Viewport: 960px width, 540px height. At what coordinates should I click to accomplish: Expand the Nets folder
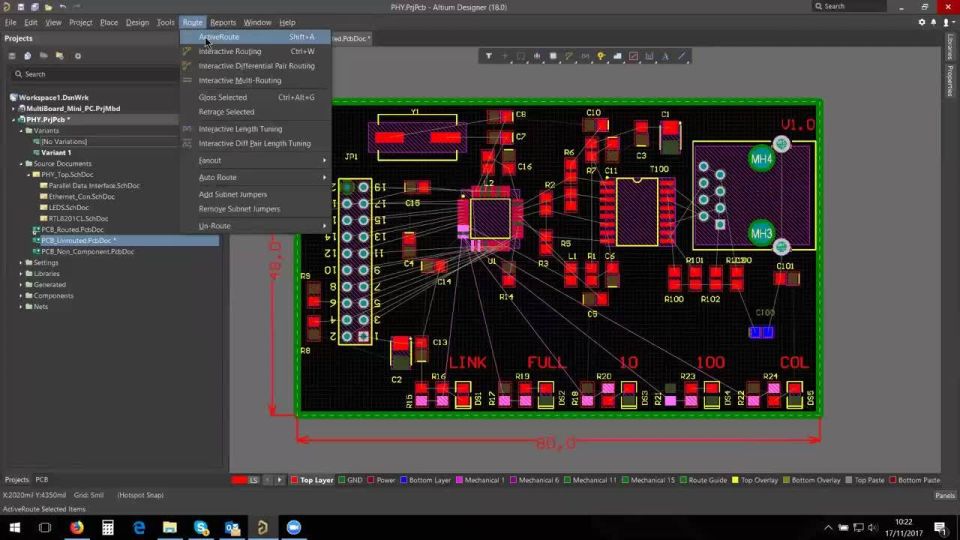pos(21,307)
